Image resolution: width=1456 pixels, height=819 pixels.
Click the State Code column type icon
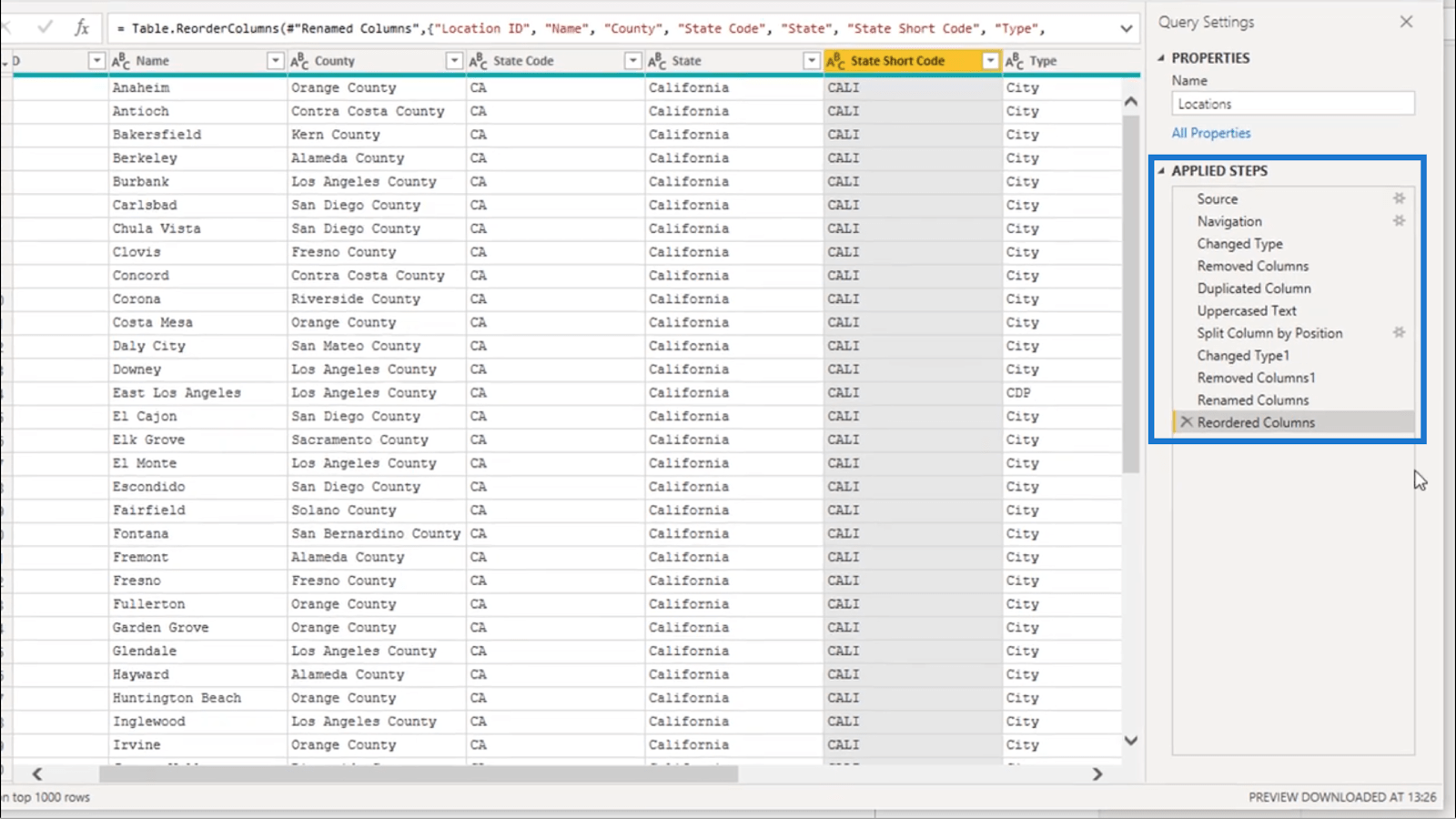[478, 61]
